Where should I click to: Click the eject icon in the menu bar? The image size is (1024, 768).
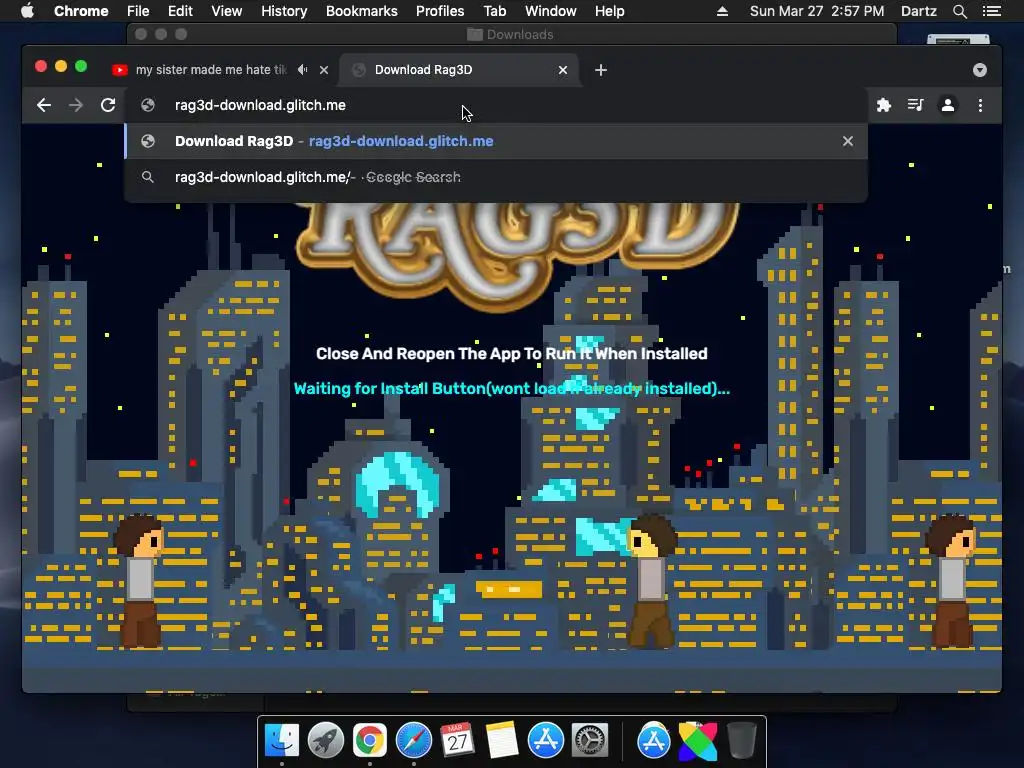coord(722,11)
